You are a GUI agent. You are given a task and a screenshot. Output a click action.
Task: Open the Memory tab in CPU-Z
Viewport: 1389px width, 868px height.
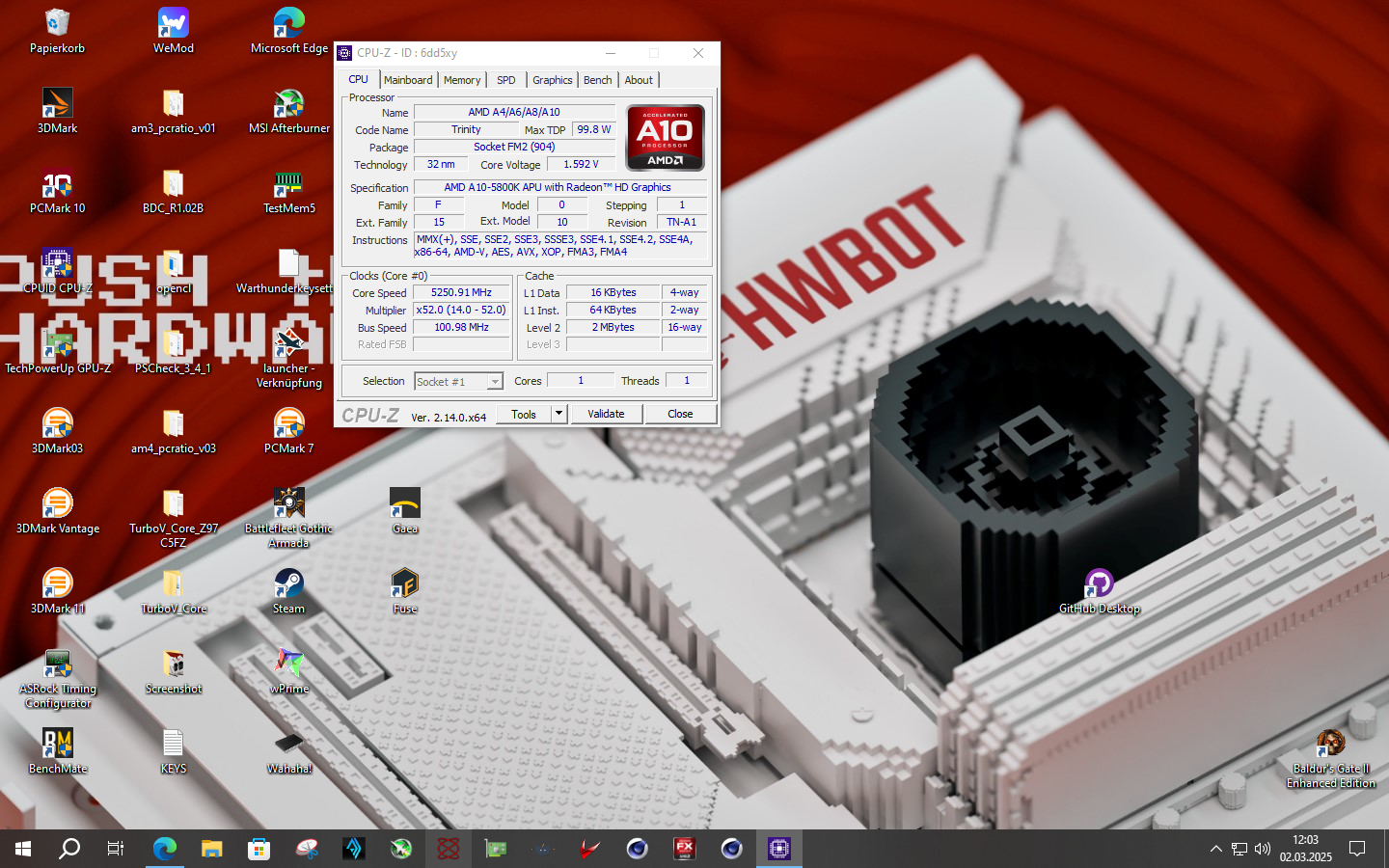(462, 80)
